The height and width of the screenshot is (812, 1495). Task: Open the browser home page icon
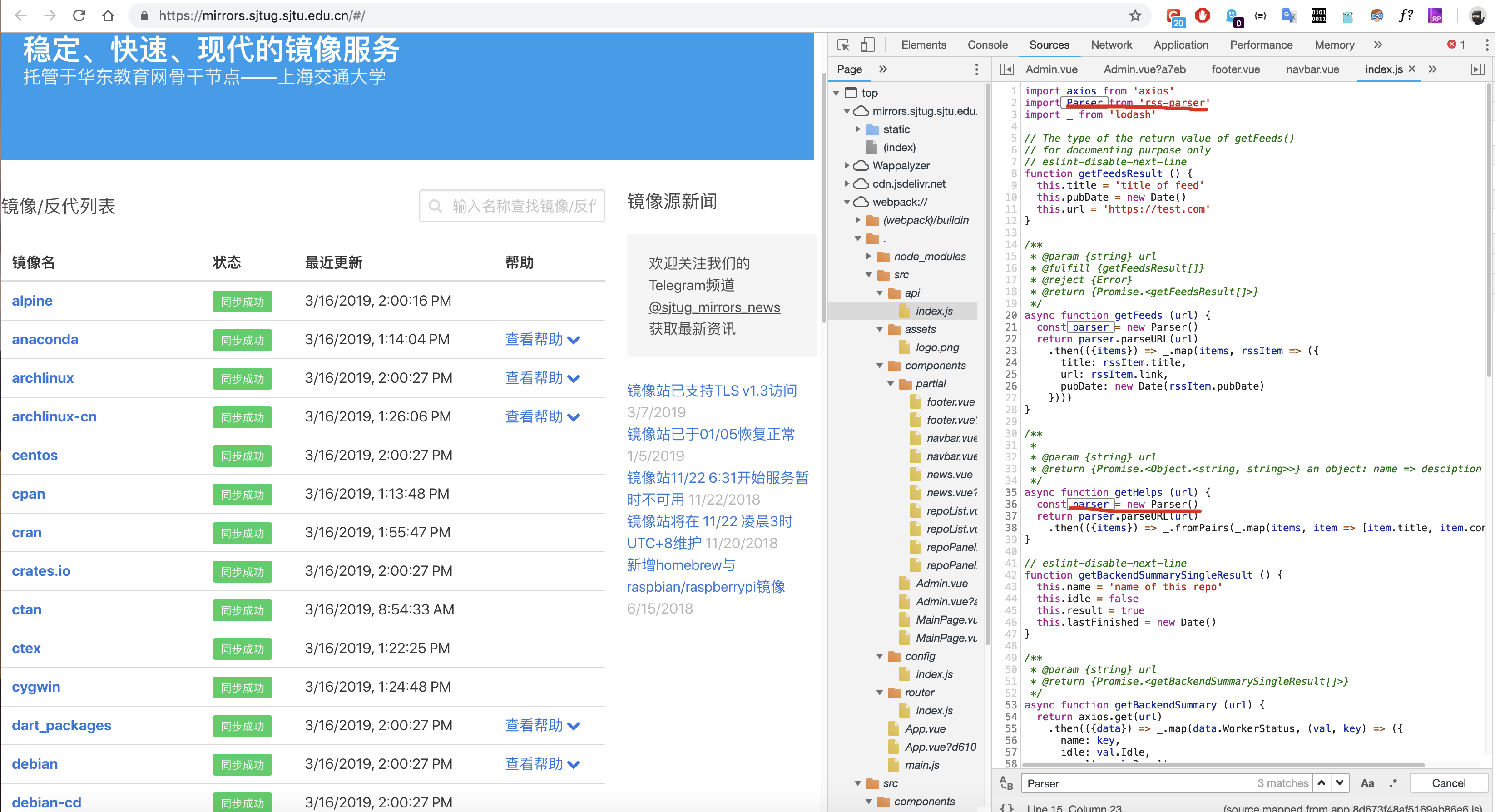click(x=108, y=16)
